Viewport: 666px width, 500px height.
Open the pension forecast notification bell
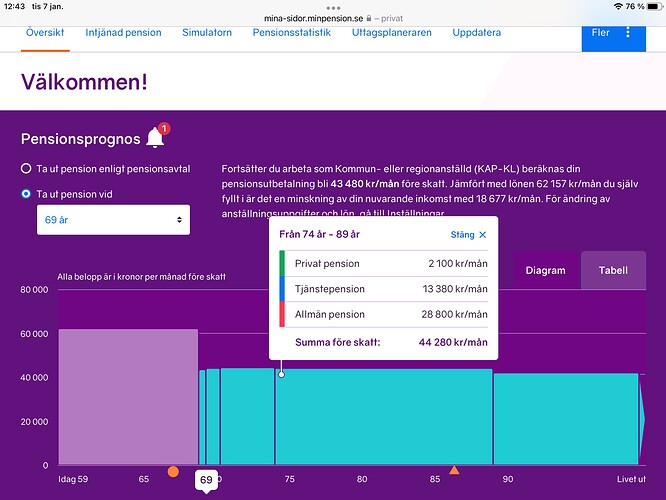[x=155, y=137]
